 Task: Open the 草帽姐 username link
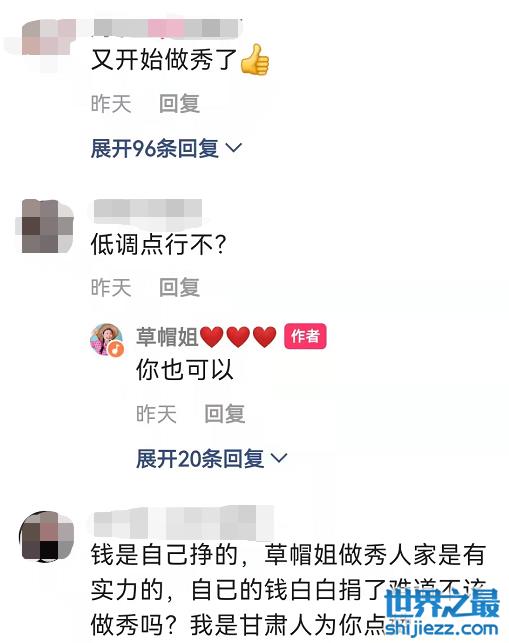point(167,337)
